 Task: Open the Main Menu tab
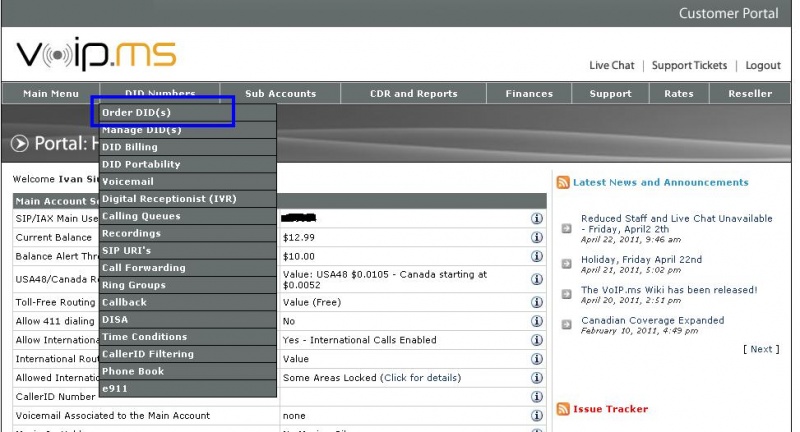pyautogui.click(x=51, y=93)
